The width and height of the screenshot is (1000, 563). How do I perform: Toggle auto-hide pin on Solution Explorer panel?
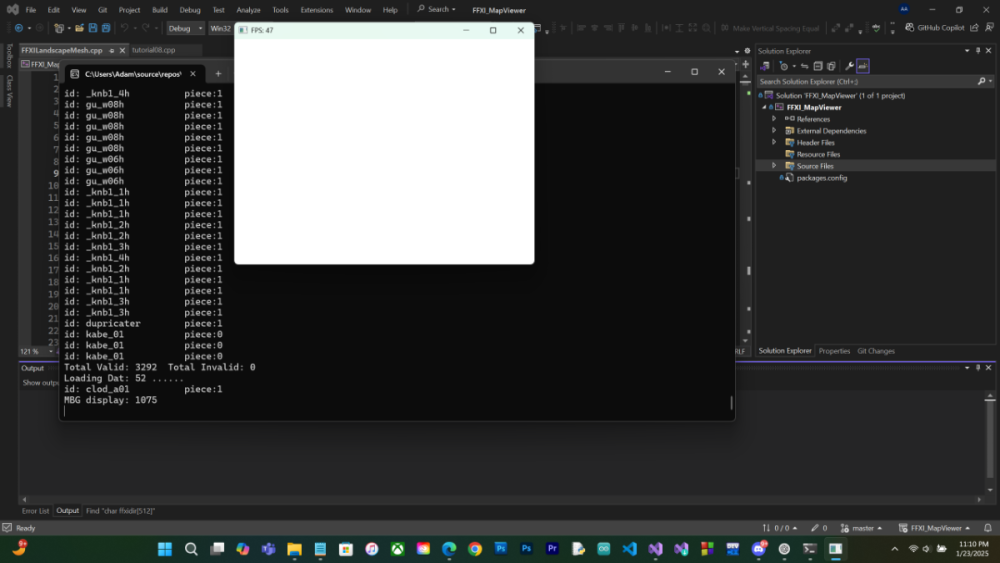pos(977,51)
